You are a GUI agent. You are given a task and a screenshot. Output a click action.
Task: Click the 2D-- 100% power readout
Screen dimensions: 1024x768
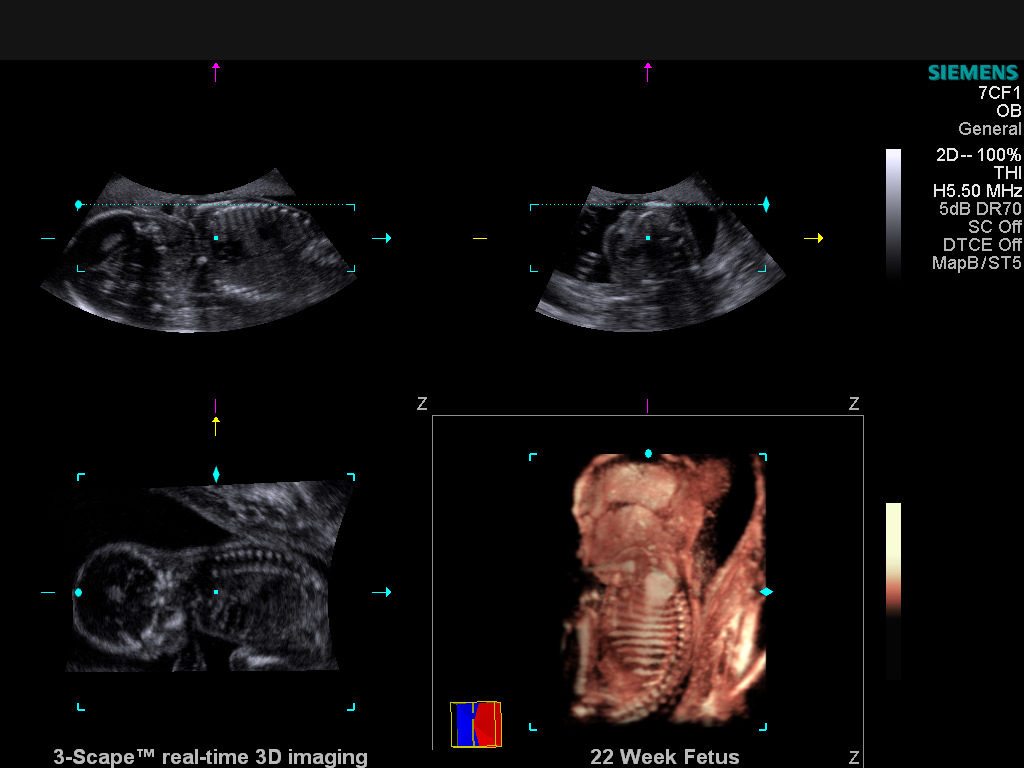tap(978, 155)
